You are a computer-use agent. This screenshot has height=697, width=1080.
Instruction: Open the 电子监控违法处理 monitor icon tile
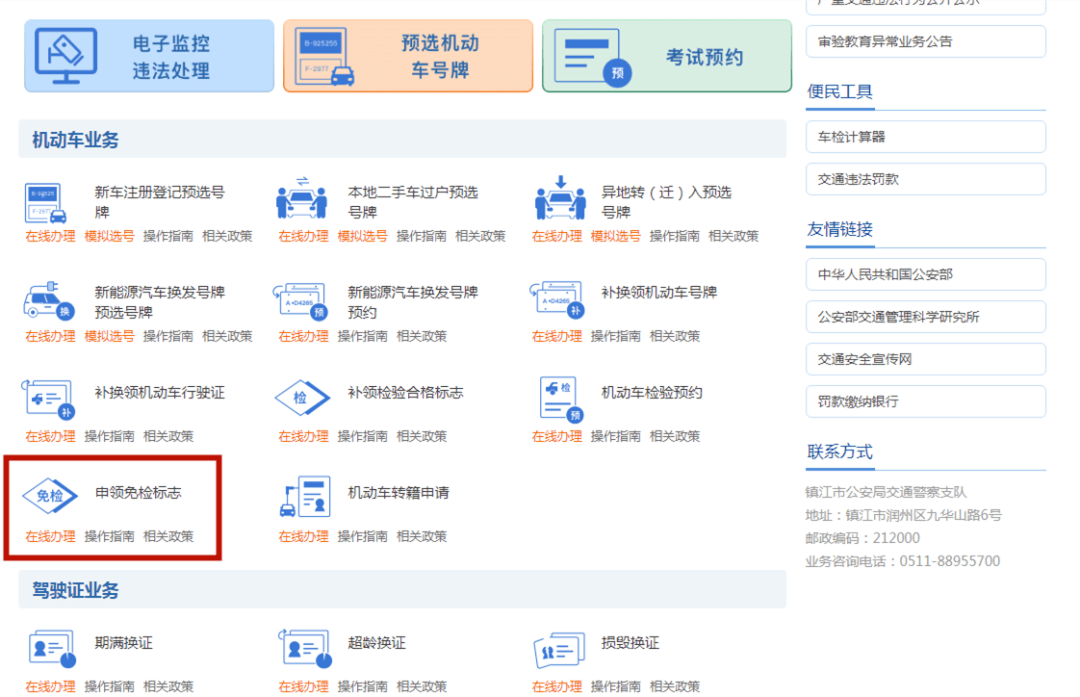click(149, 56)
